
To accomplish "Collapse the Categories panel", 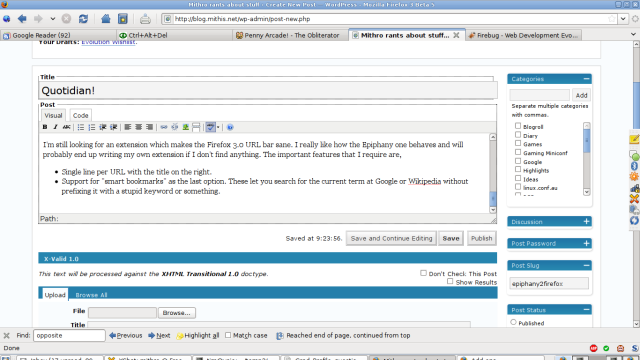I will click(587, 79).
